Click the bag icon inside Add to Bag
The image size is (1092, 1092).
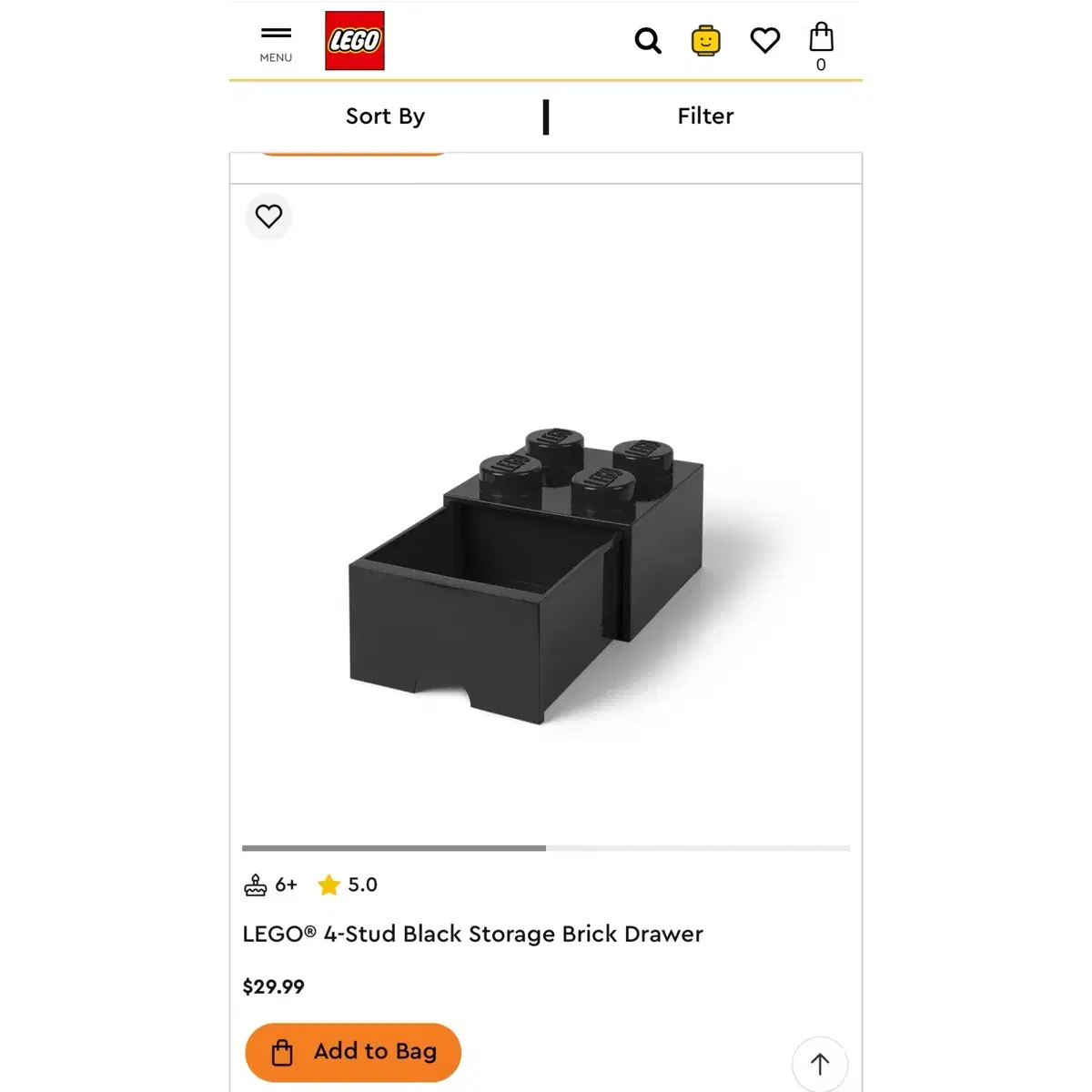[x=283, y=1053]
